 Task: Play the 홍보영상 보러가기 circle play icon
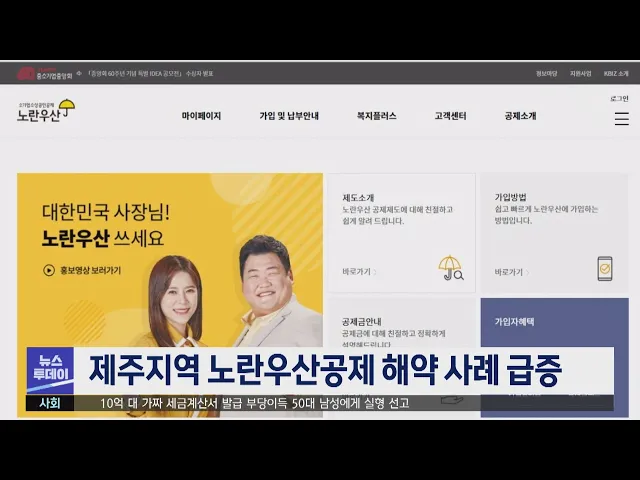coord(49,270)
